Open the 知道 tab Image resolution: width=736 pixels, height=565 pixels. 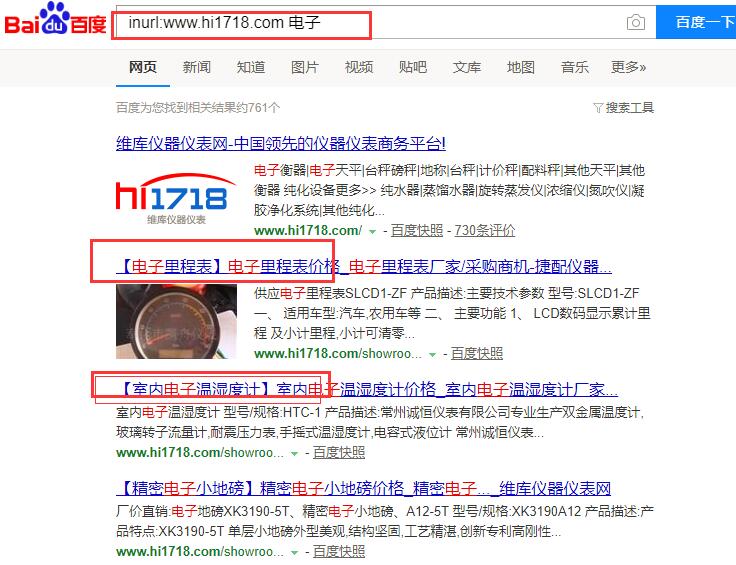[251, 67]
